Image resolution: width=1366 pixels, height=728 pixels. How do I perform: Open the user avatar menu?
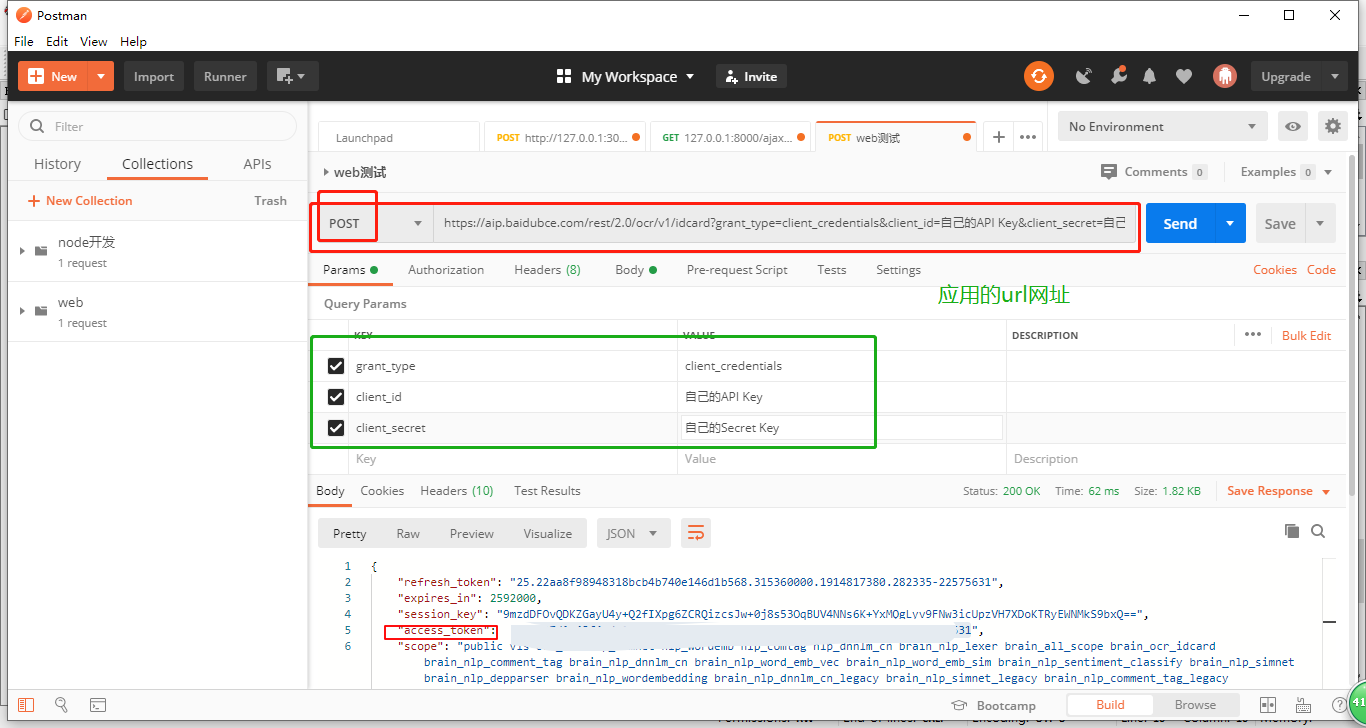pyautogui.click(x=1225, y=76)
